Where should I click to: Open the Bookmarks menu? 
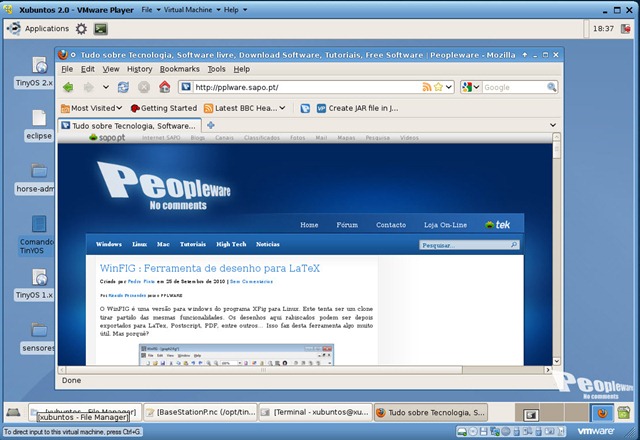point(180,69)
